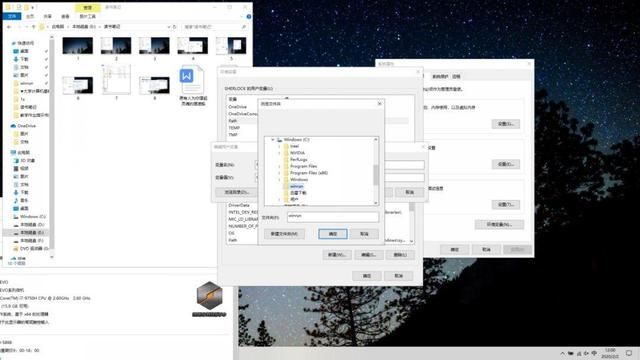Image resolution: width=640 pixels, height=360 pixels.
Task: Select the WPS document file in Explorer
Action: tap(193, 87)
